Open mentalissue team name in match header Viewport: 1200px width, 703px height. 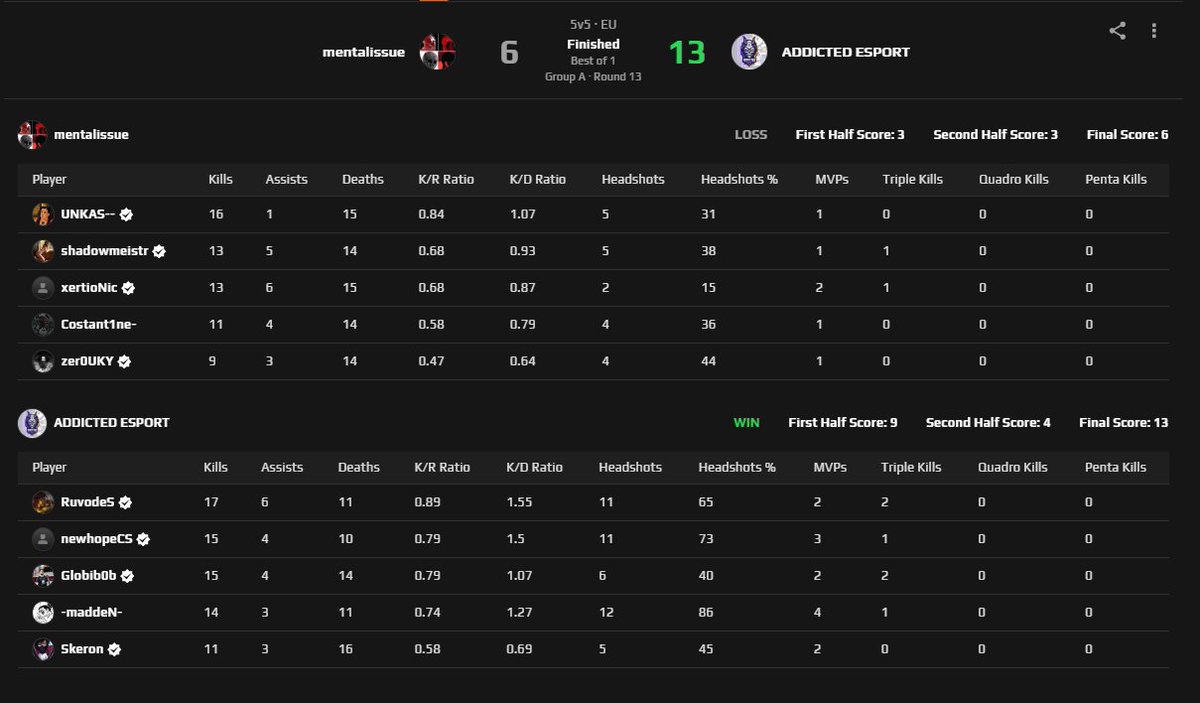[x=364, y=52]
